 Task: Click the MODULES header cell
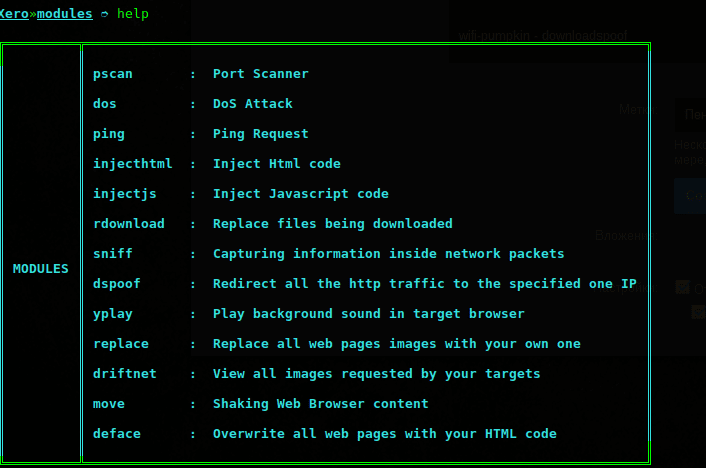tap(41, 269)
